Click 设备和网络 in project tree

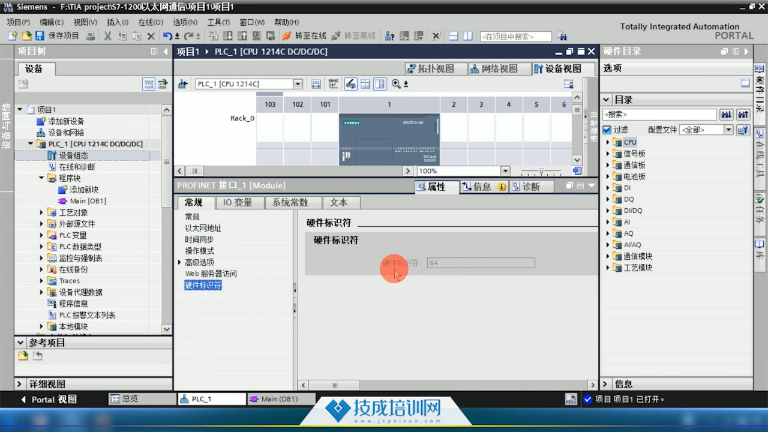click(x=66, y=133)
